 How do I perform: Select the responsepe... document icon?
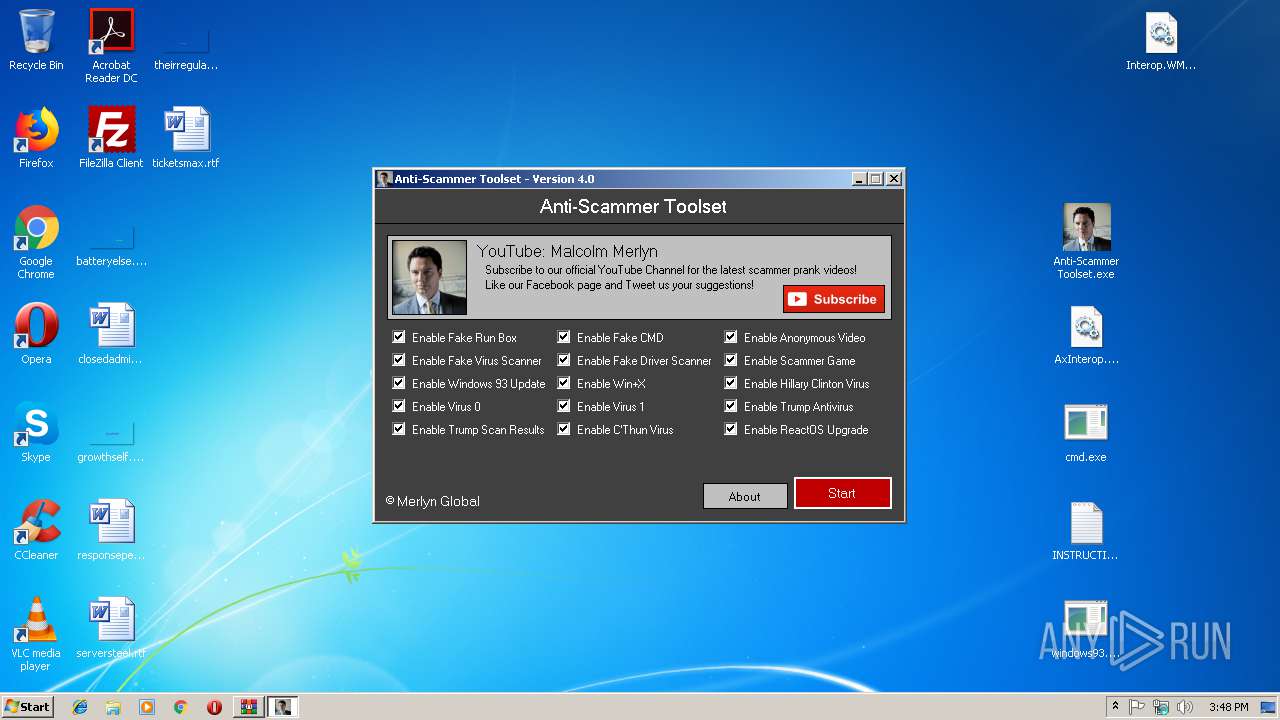tap(111, 530)
